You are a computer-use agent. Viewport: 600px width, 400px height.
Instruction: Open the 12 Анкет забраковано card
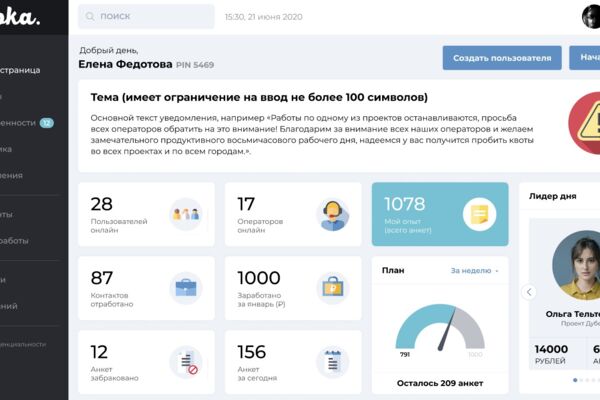(x=146, y=362)
